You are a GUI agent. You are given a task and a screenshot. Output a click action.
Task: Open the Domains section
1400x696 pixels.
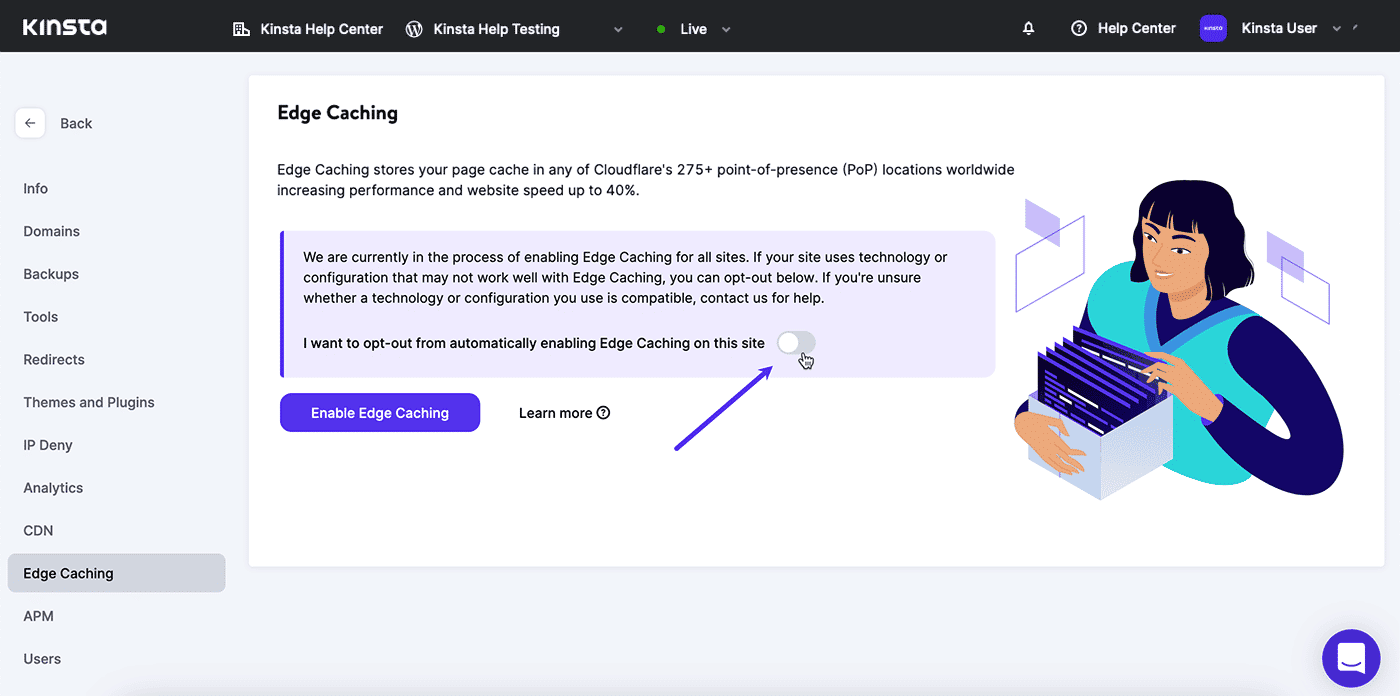(51, 231)
